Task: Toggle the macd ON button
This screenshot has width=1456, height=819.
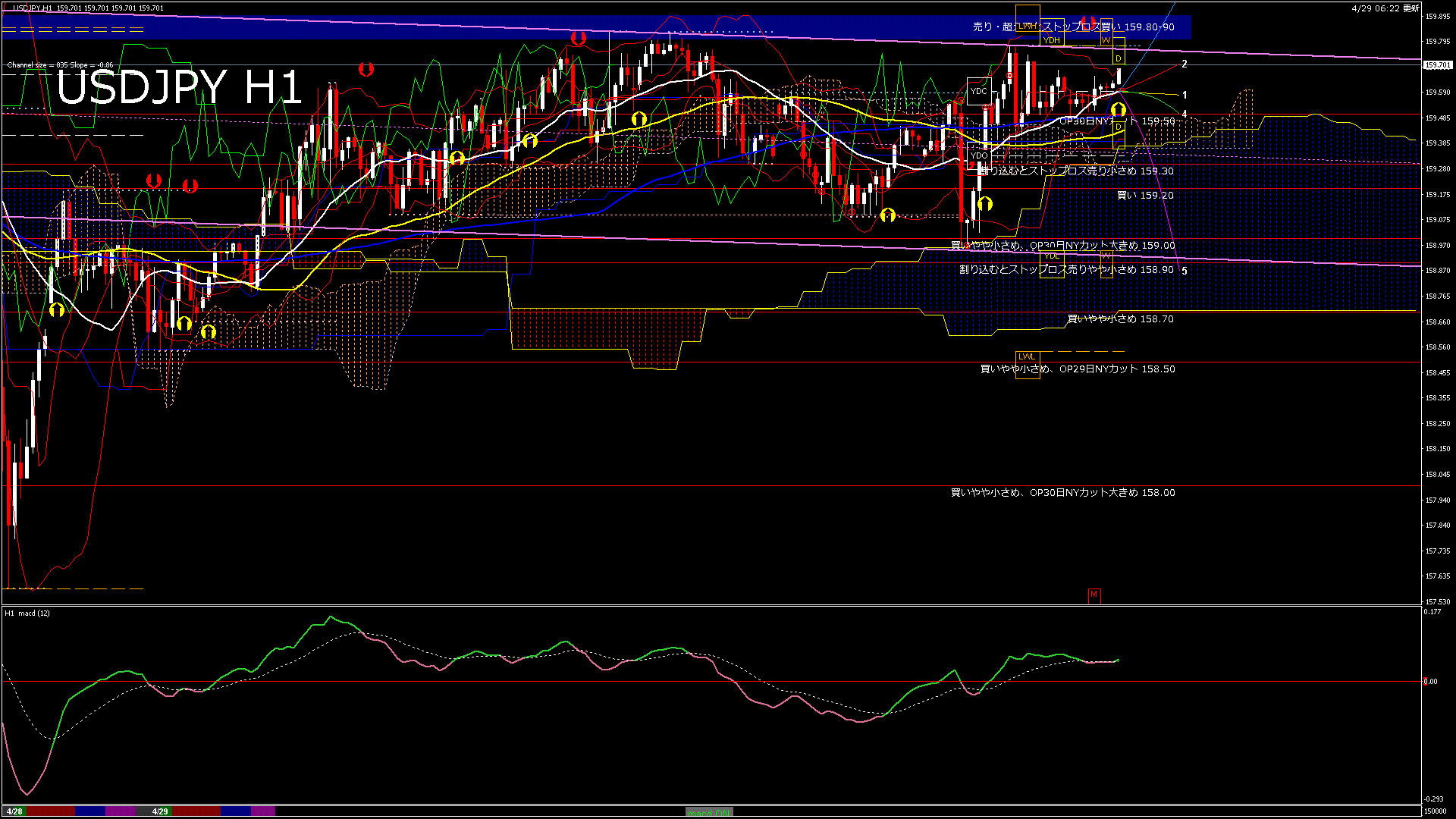Action: pos(709,811)
